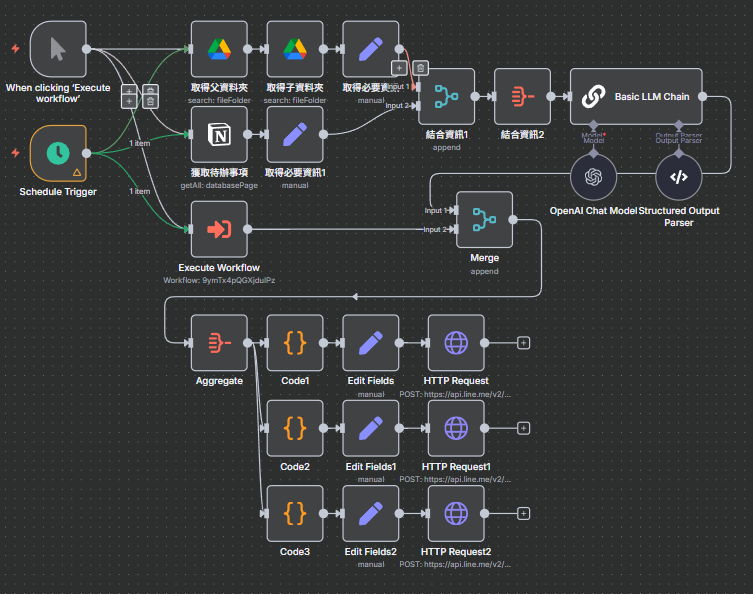Open the OpenAI Chat Model sub-node

[x=594, y=177]
